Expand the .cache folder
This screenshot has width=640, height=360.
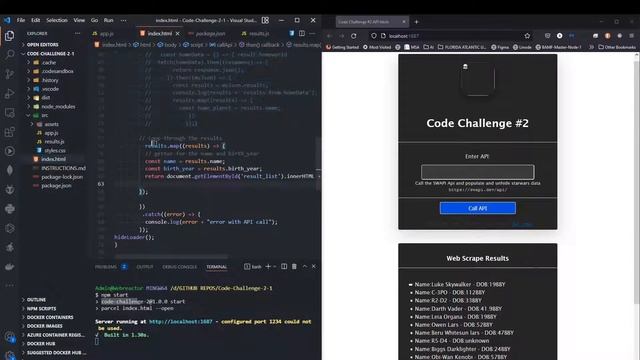(x=49, y=62)
